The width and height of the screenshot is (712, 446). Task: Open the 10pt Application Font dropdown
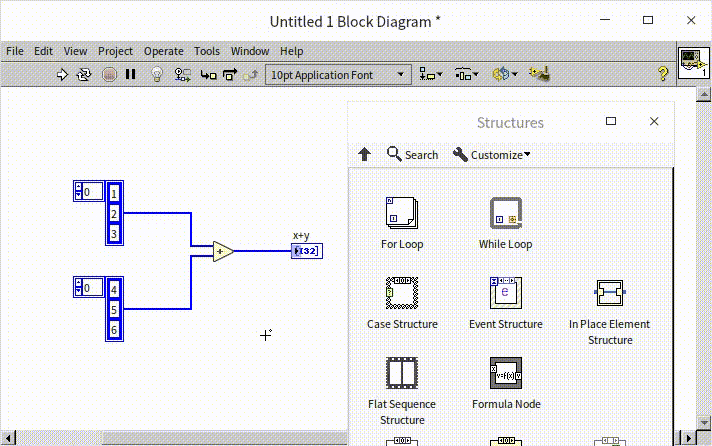point(337,74)
